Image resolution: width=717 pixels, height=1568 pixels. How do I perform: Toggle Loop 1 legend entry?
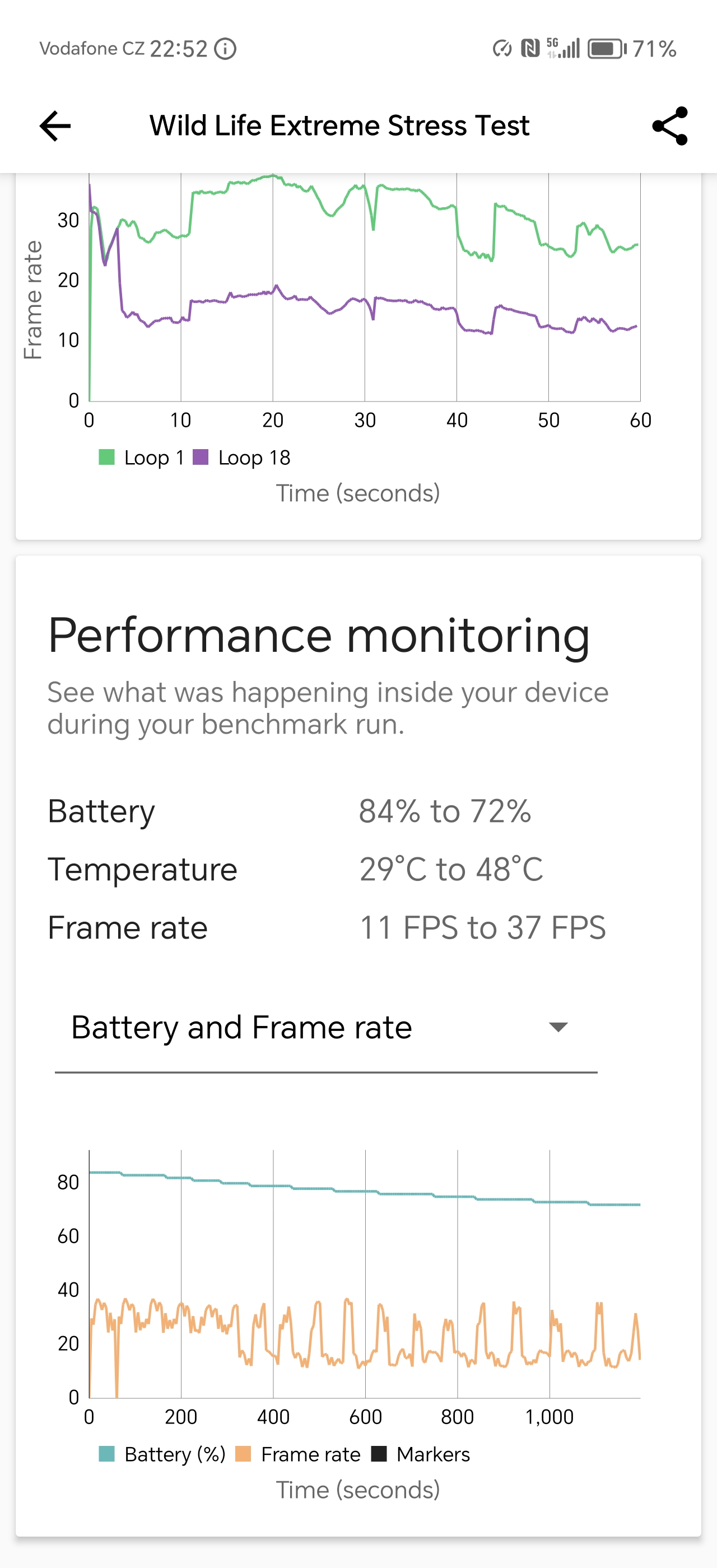click(x=142, y=458)
